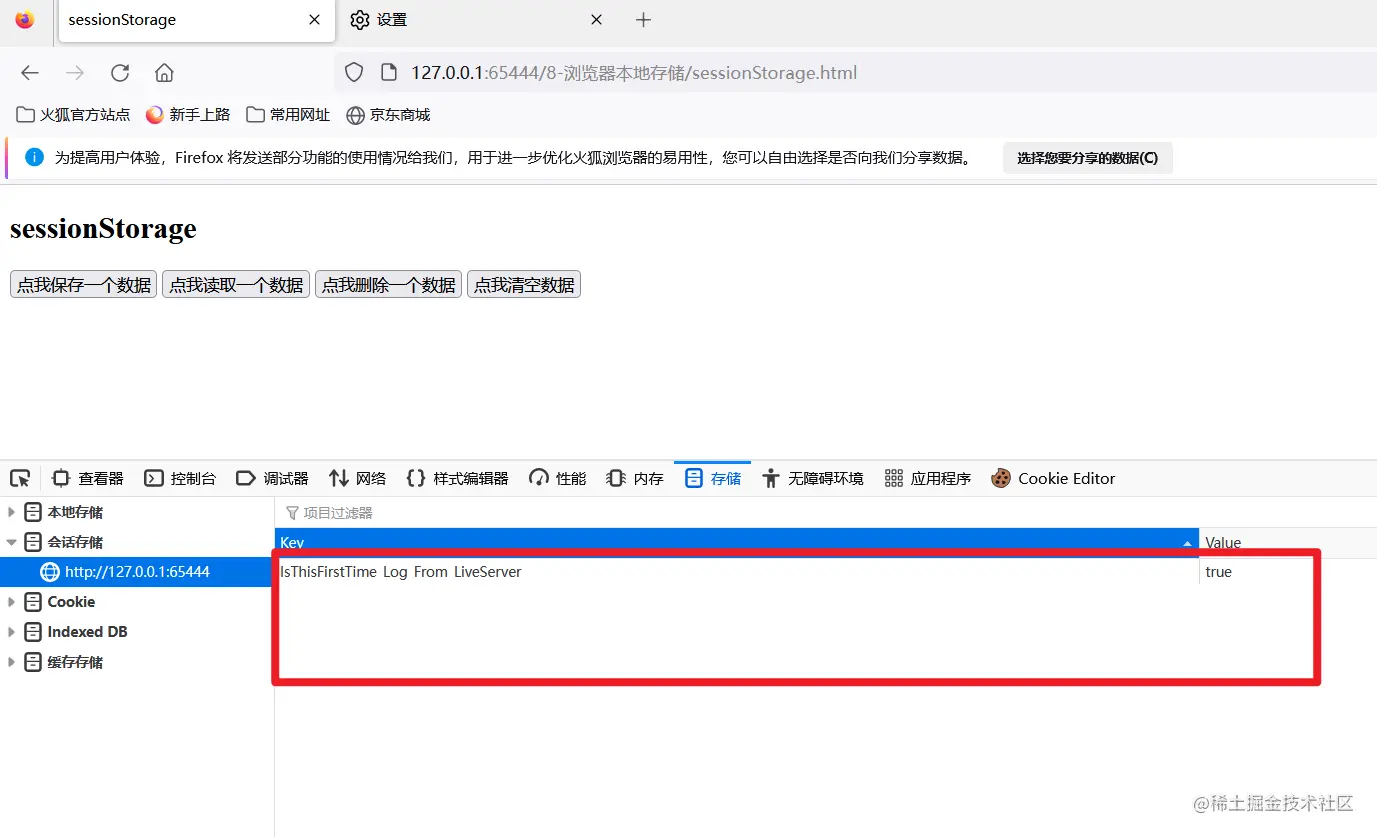Activate the element picker tool in devtools

point(20,478)
